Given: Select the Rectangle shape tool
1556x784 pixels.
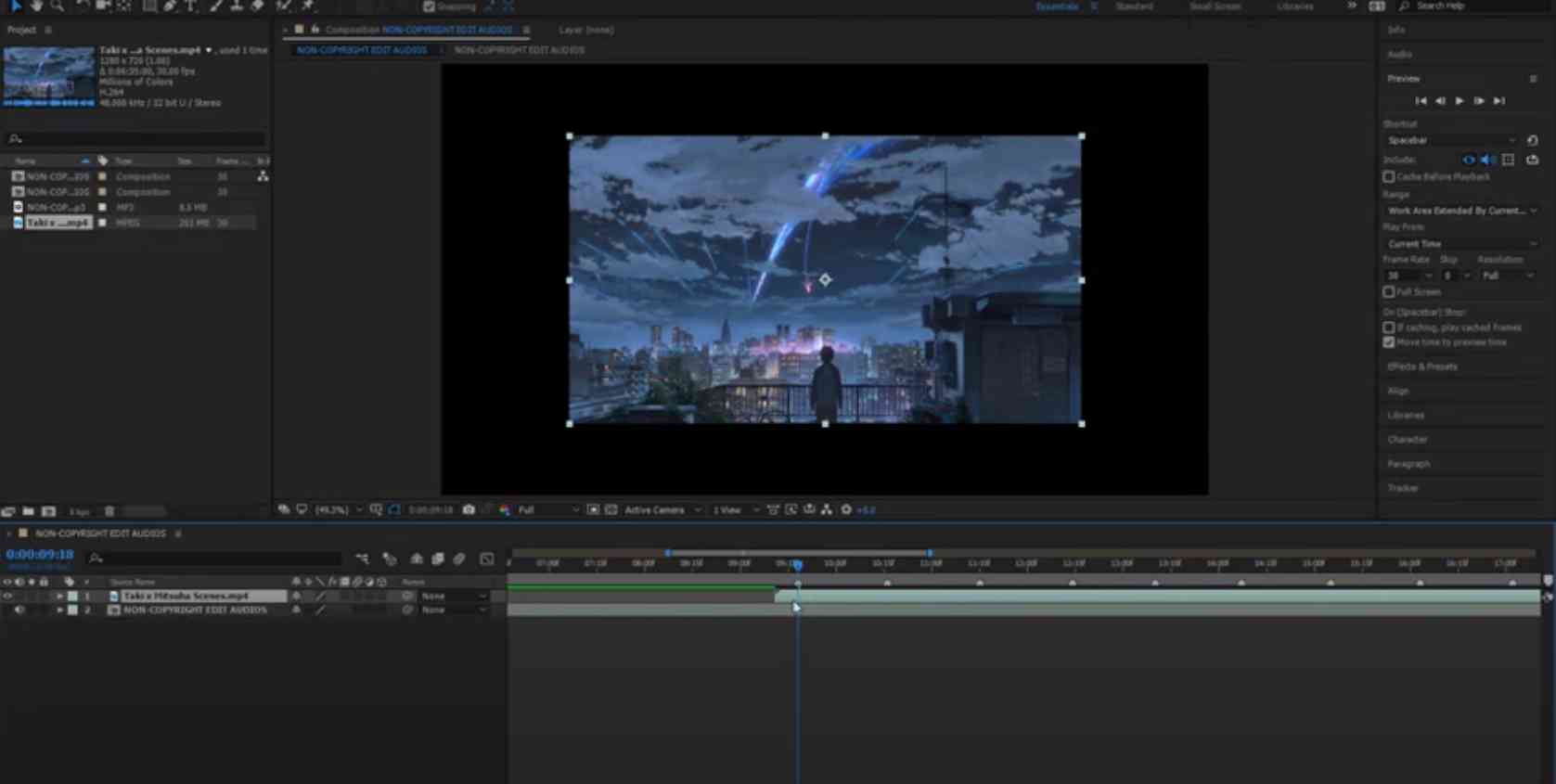Looking at the screenshot, I should click(148, 6).
